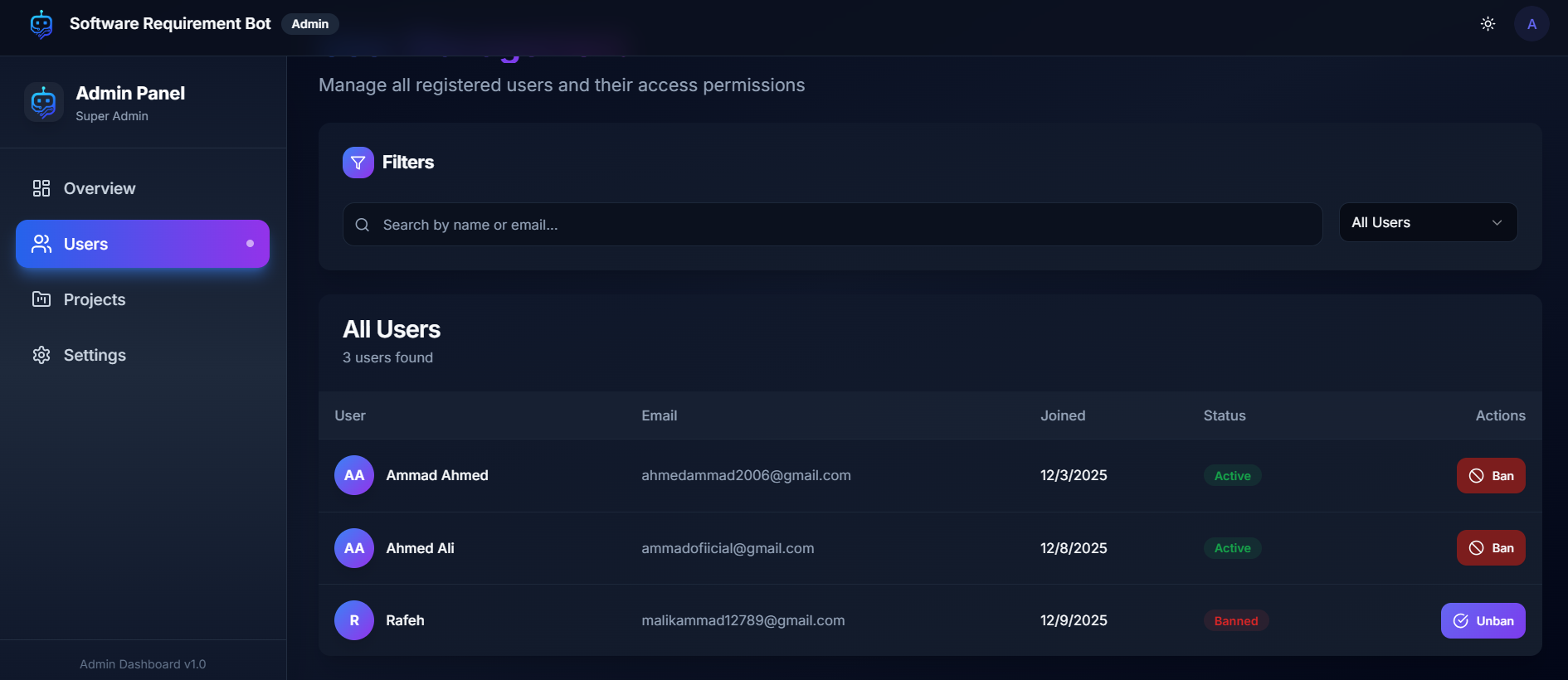Viewport: 1568px width, 680px height.
Task: Click the Admin Dashboard v1.0 footer text
Action: point(143,664)
